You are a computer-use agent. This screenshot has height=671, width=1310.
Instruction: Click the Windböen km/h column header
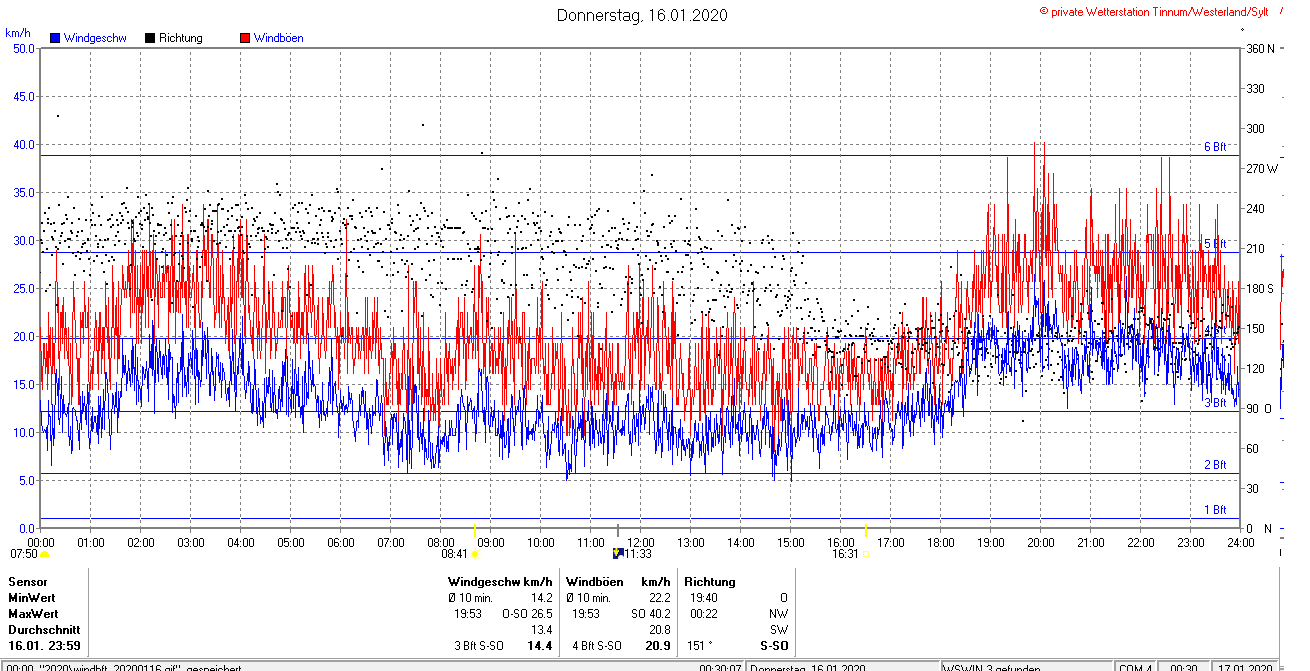coord(618,581)
